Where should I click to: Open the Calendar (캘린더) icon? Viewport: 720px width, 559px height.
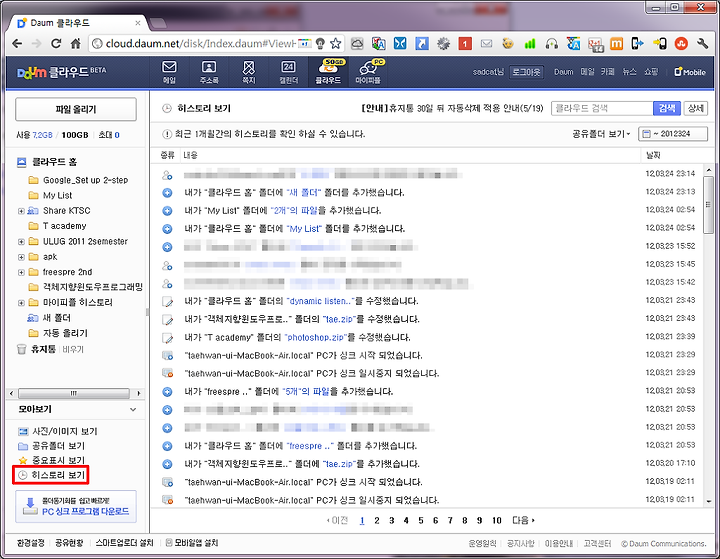(x=288, y=72)
